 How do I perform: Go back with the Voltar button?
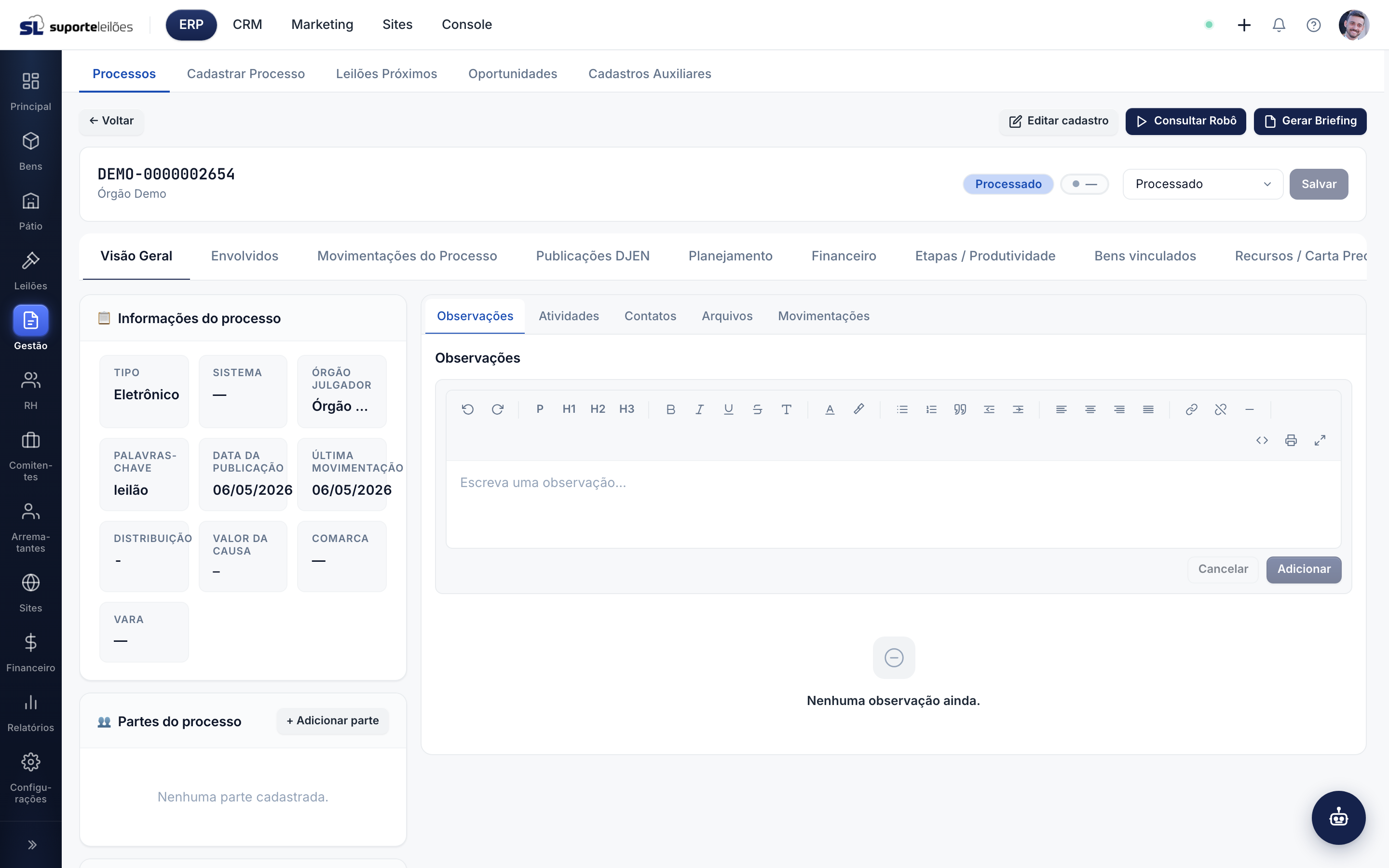point(111,121)
